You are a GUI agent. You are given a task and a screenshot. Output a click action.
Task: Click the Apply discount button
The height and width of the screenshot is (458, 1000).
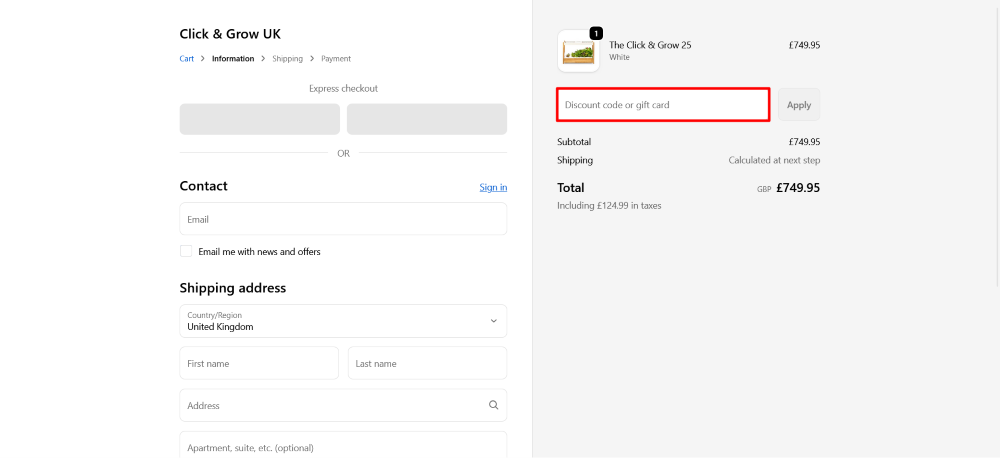(798, 105)
